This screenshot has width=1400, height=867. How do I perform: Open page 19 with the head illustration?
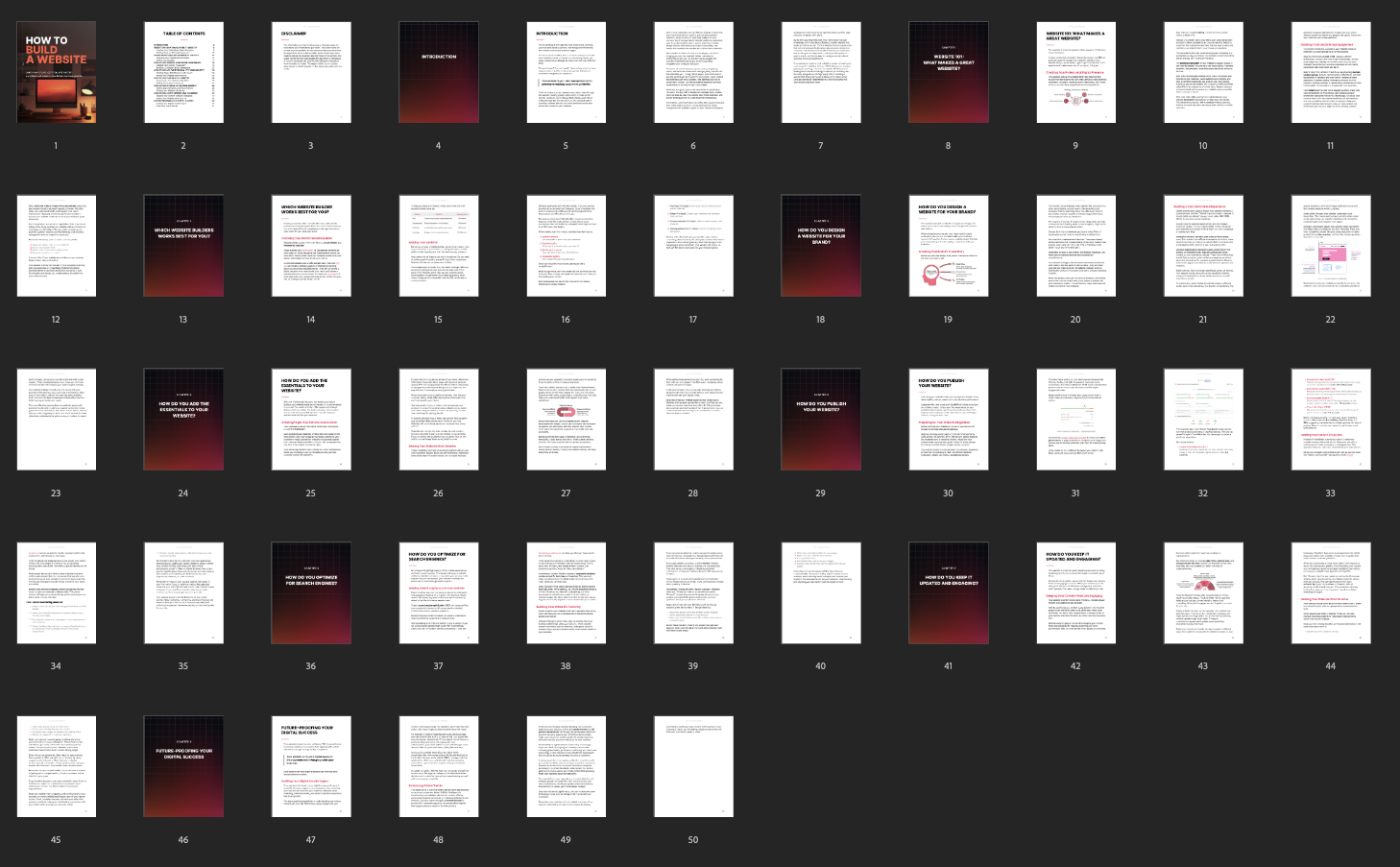tap(948, 246)
